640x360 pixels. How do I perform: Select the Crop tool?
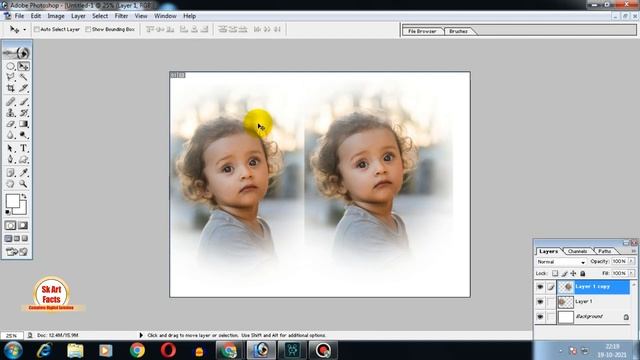pyautogui.click(x=11, y=88)
